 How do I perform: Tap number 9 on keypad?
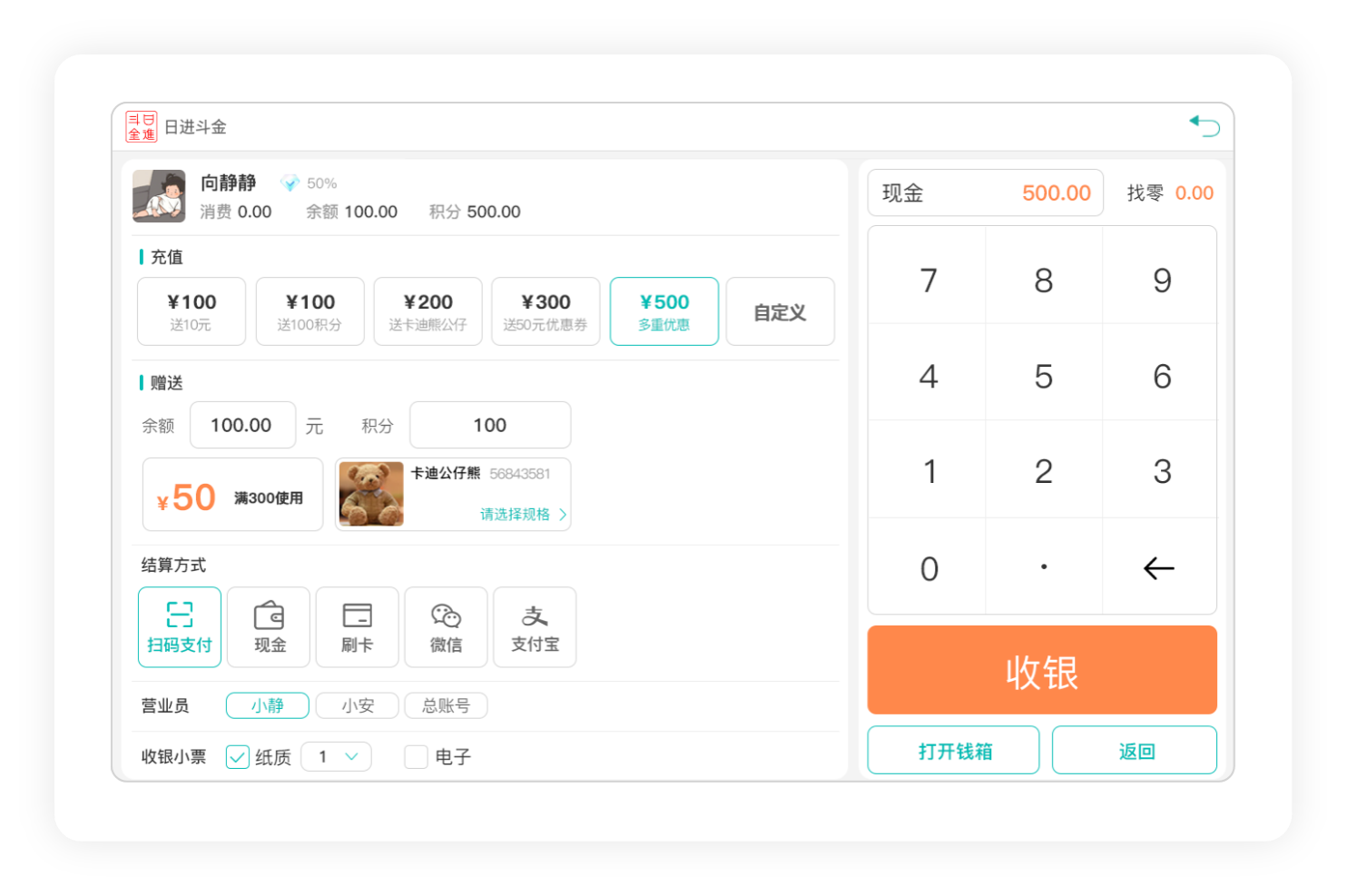click(x=1161, y=280)
